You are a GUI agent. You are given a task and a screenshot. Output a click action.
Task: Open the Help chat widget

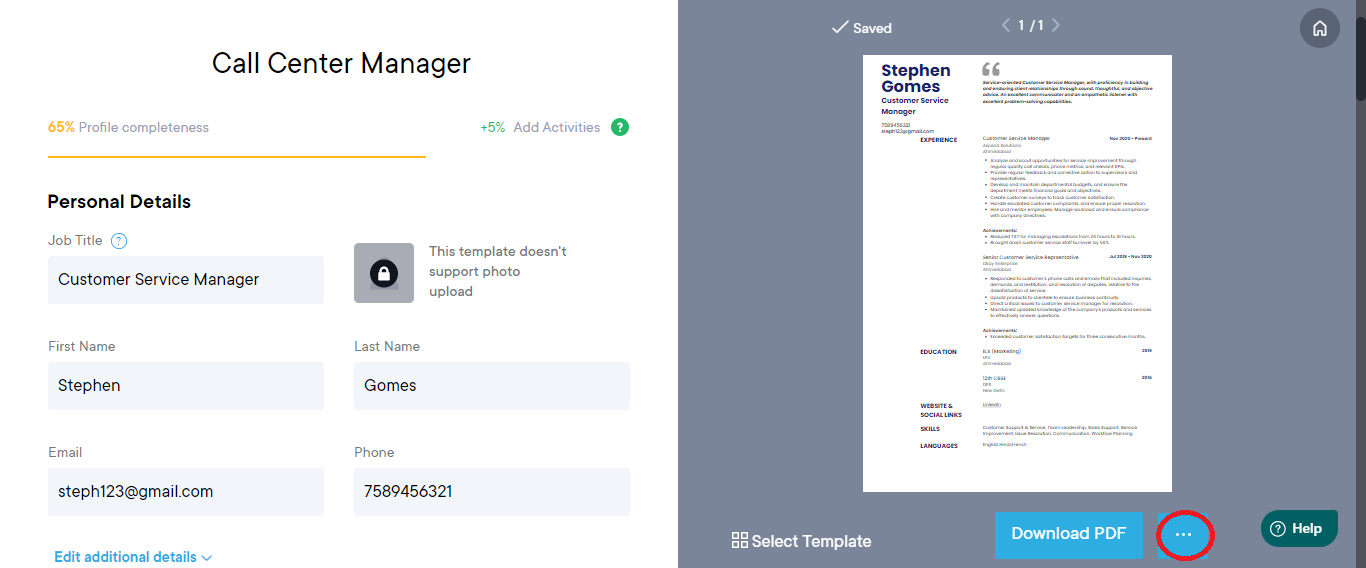point(1299,529)
